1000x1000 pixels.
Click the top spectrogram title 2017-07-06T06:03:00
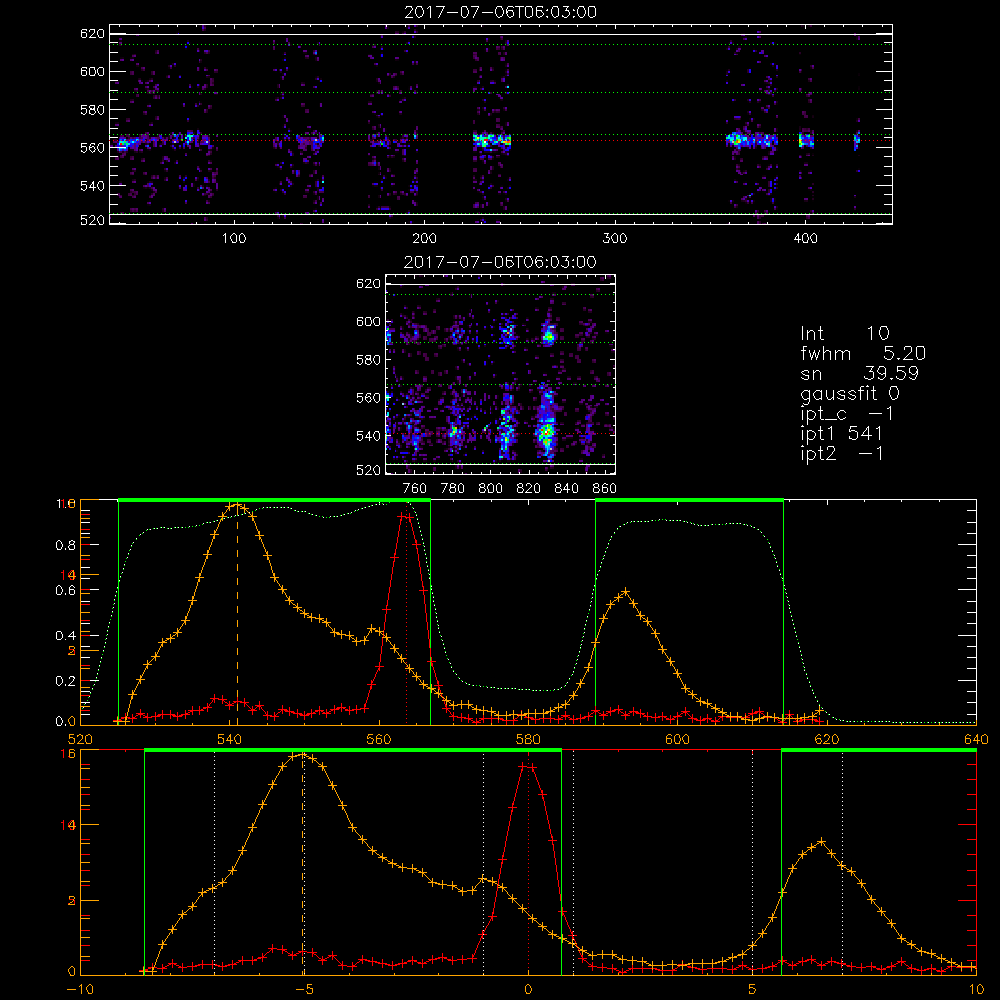pos(501,12)
